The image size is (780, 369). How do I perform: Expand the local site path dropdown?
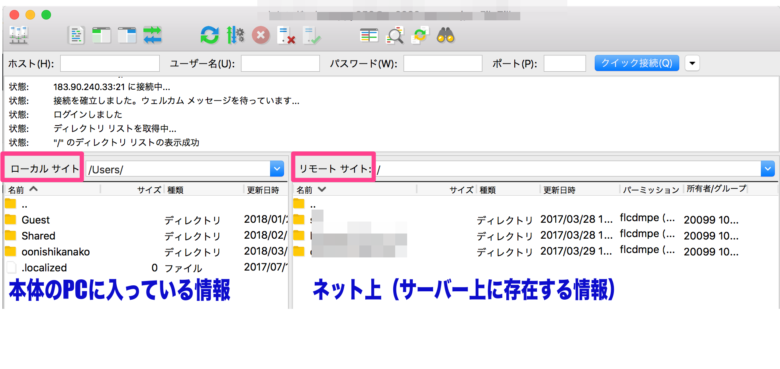[x=277, y=169]
